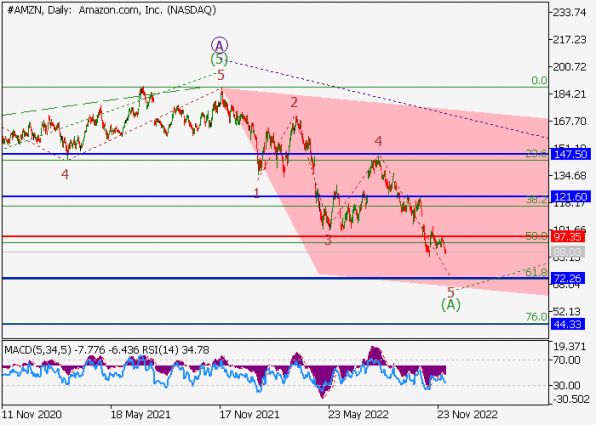The height and width of the screenshot is (425, 596).
Task: Click the green (5) wave label
Action: (x=219, y=60)
